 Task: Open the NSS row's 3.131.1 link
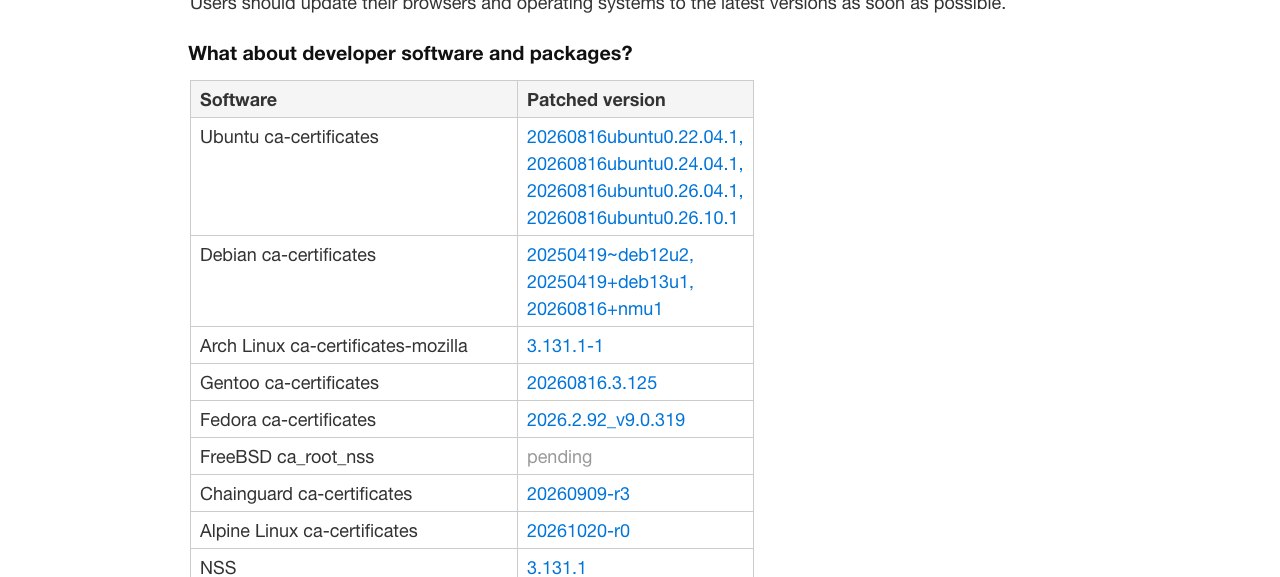(556, 567)
